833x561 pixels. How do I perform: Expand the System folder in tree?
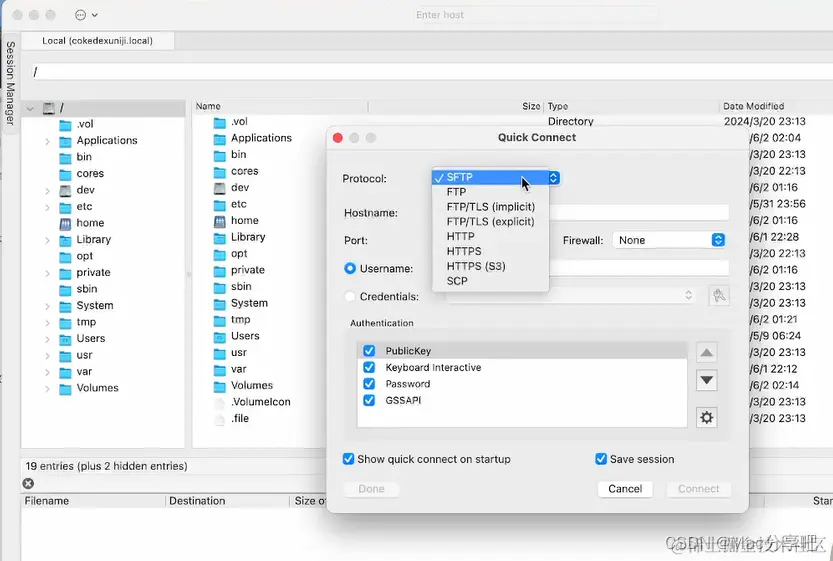pyautogui.click(x=47, y=306)
